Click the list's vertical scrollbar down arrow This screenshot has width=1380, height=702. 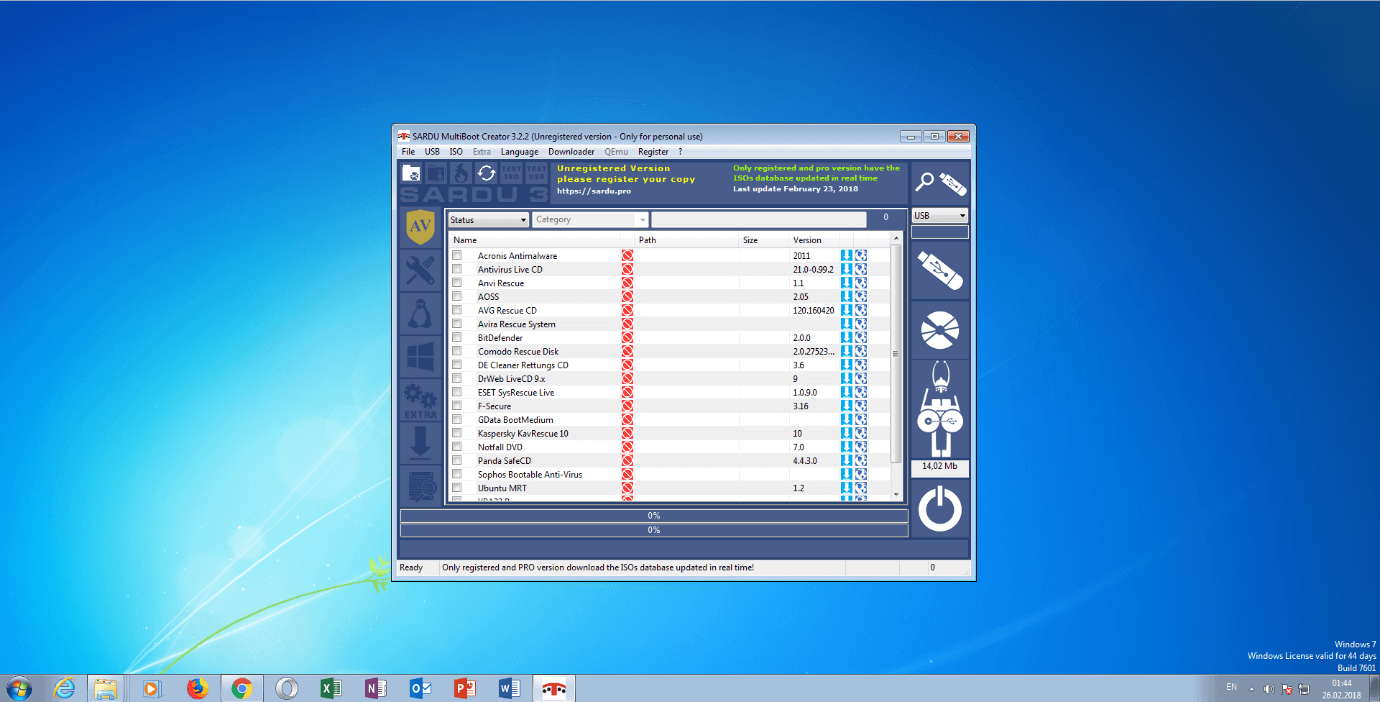(x=896, y=494)
